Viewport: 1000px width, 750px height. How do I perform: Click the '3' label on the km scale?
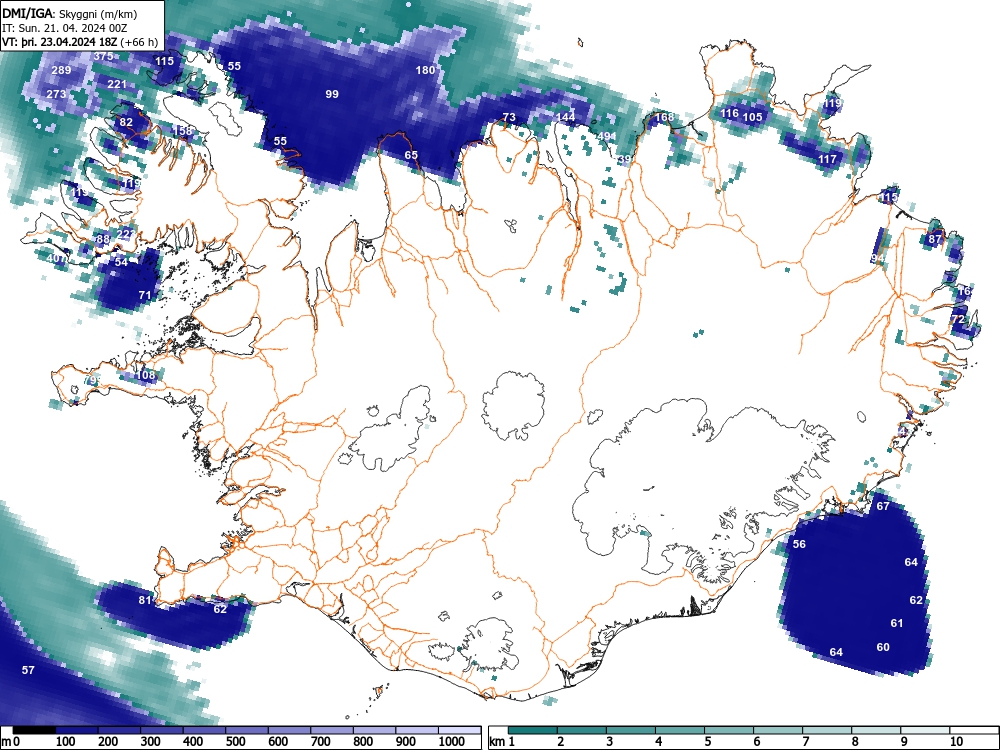(x=610, y=742)
